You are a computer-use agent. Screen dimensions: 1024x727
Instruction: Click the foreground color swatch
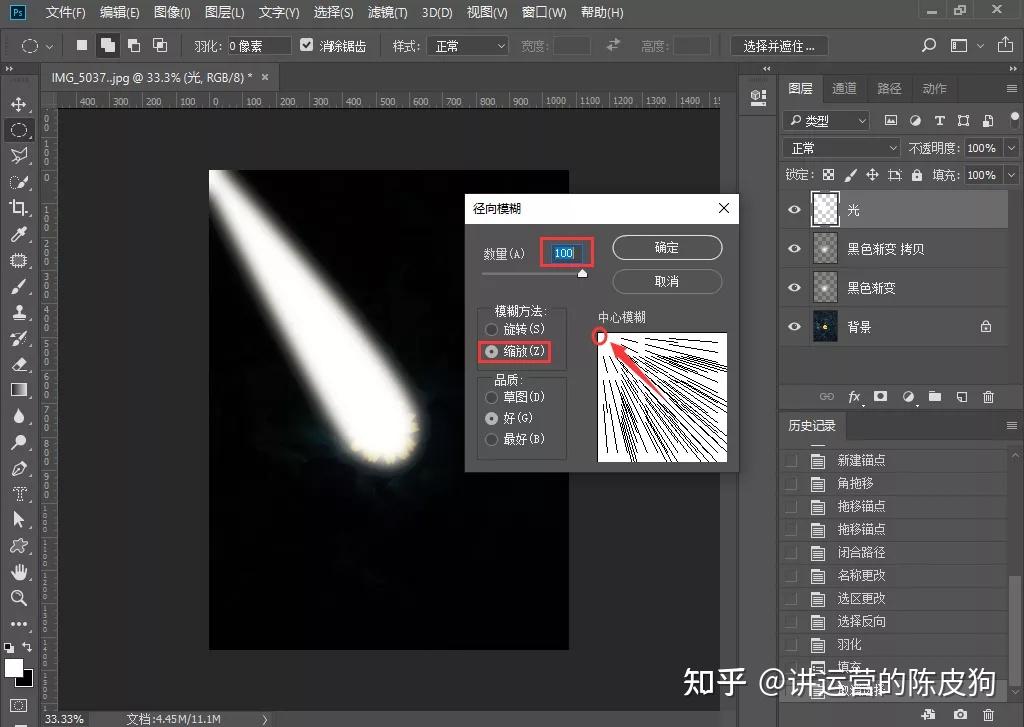click(14, 668)
